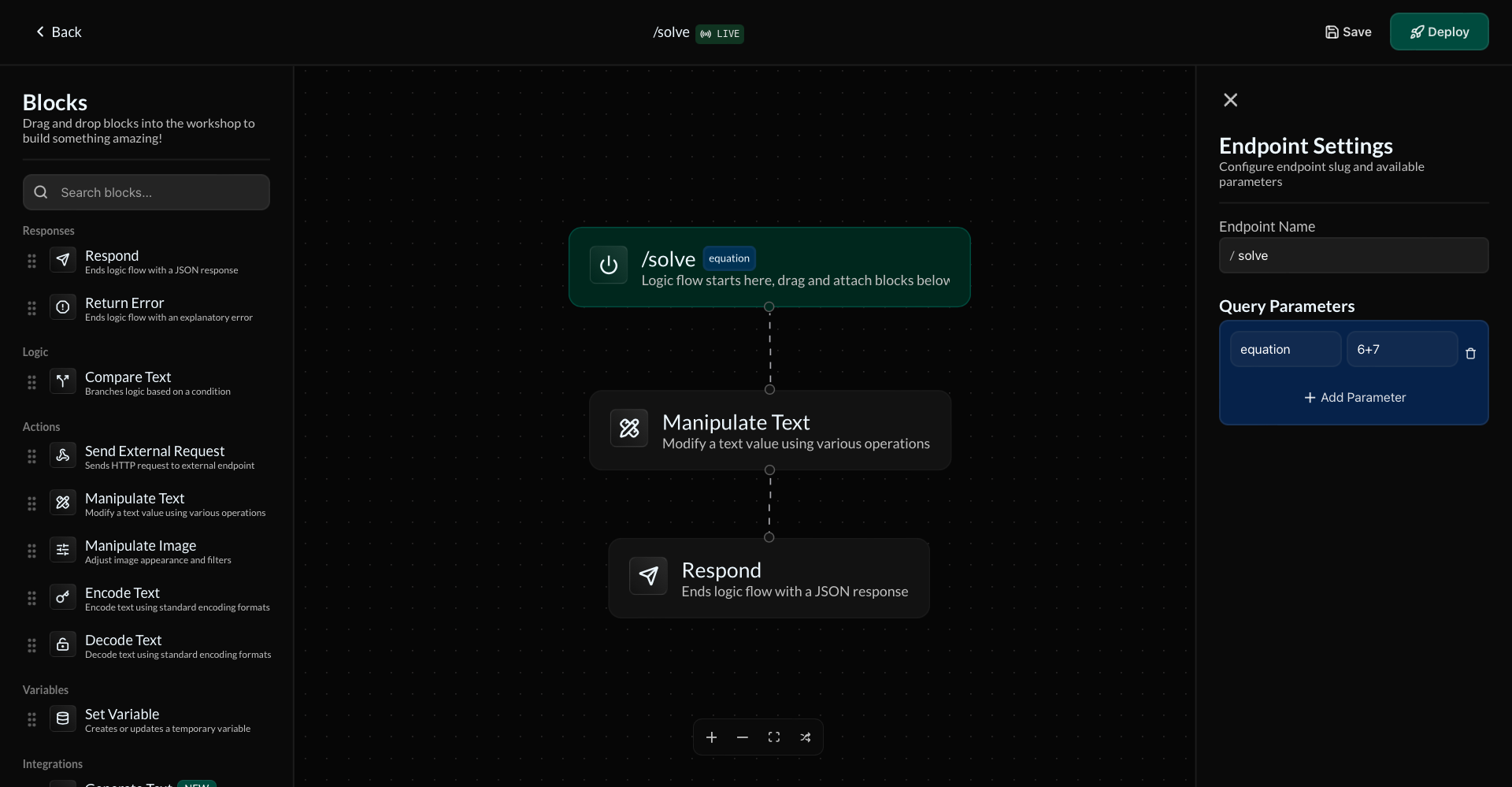Add a new query parameter
The image size is (1512, 787).
(1354, 397)
